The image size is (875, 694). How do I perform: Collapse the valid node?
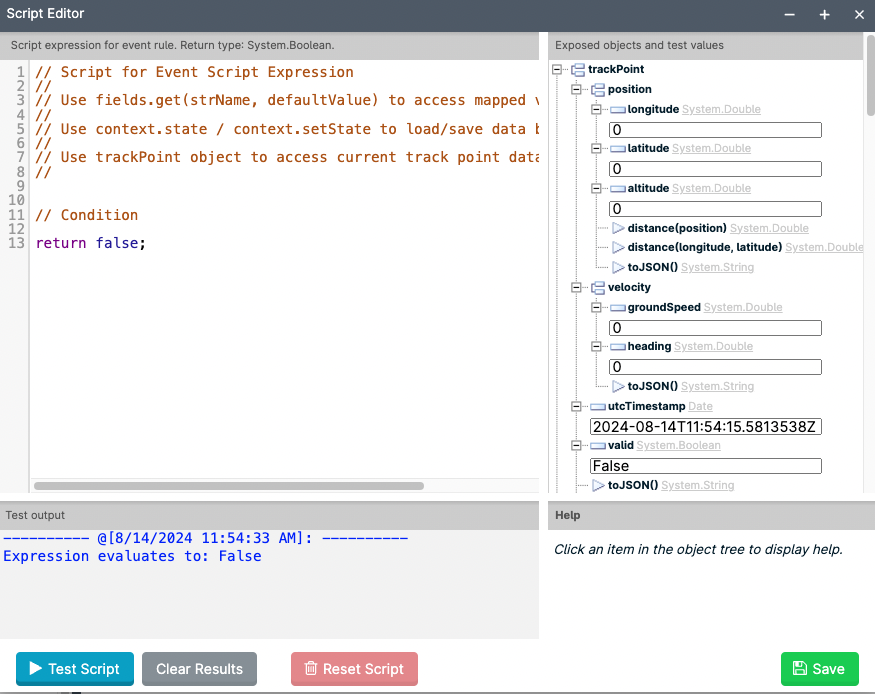576,446
